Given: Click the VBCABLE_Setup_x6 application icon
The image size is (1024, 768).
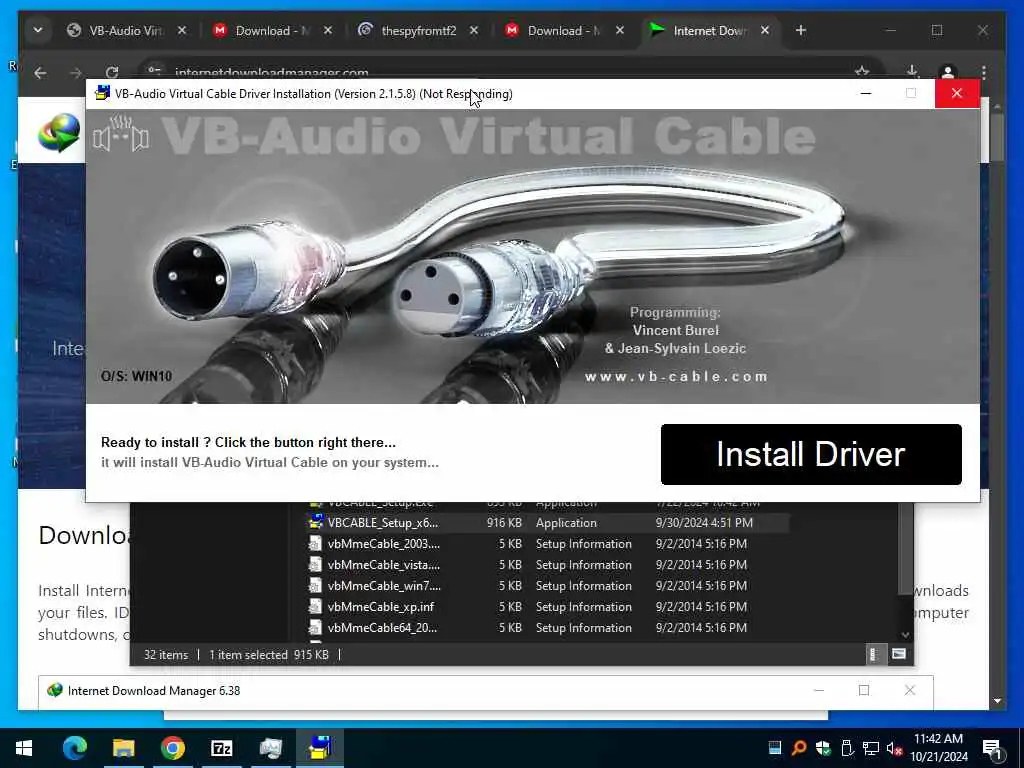Looking at the screenshot, I should pos(316,522).
